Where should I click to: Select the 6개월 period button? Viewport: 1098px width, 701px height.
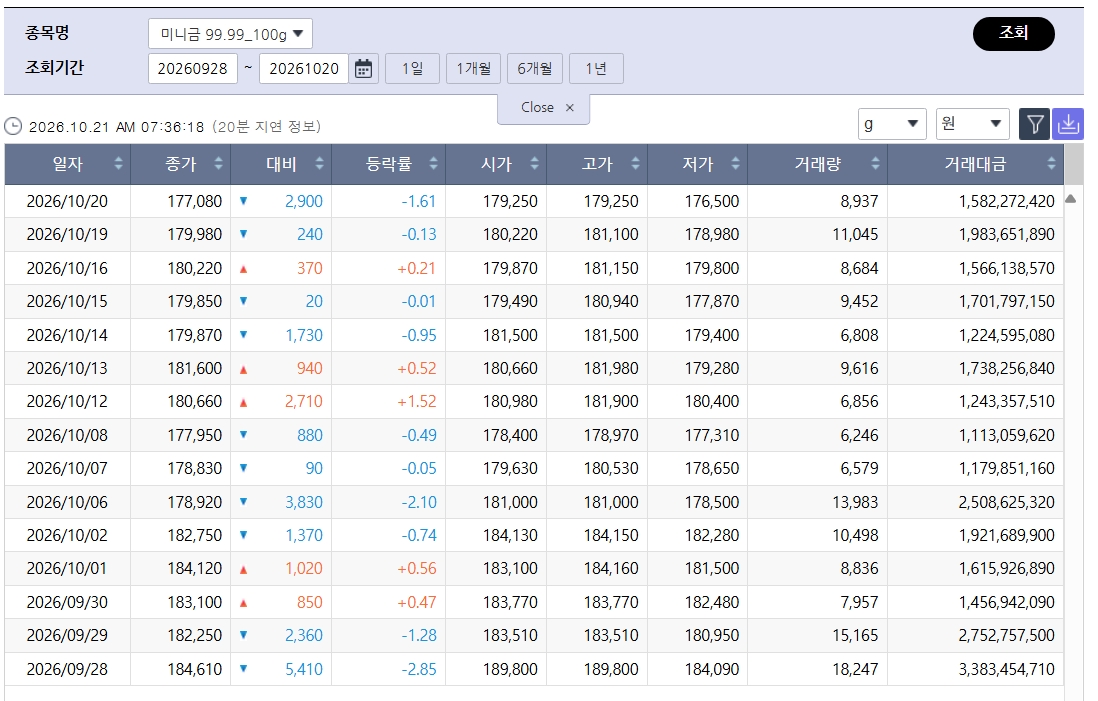(x=535, y=69)
